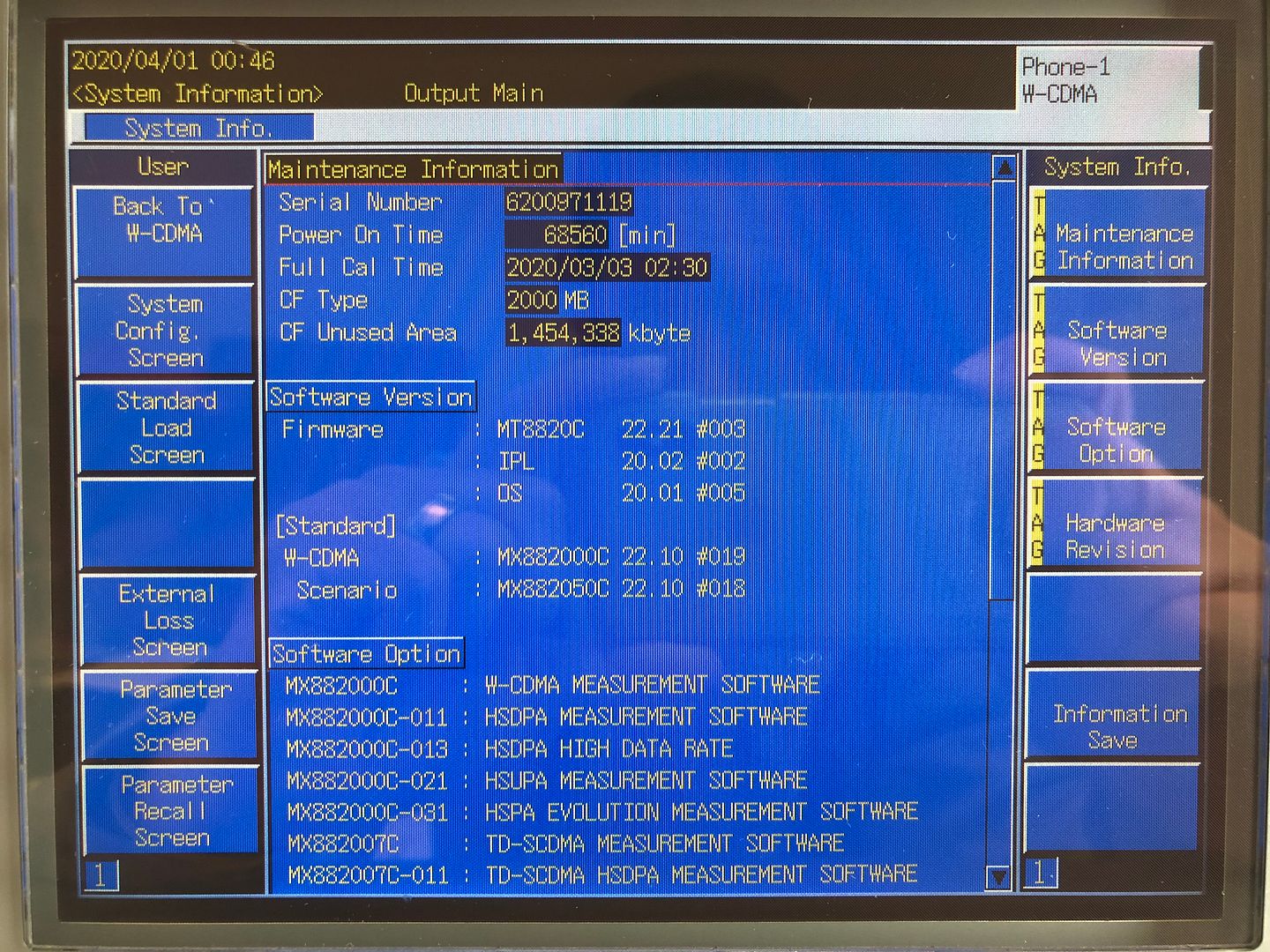Click the scroll up arrow of the information list
Viewport: 1270px width, 952px height.
tap(1003, 167)
